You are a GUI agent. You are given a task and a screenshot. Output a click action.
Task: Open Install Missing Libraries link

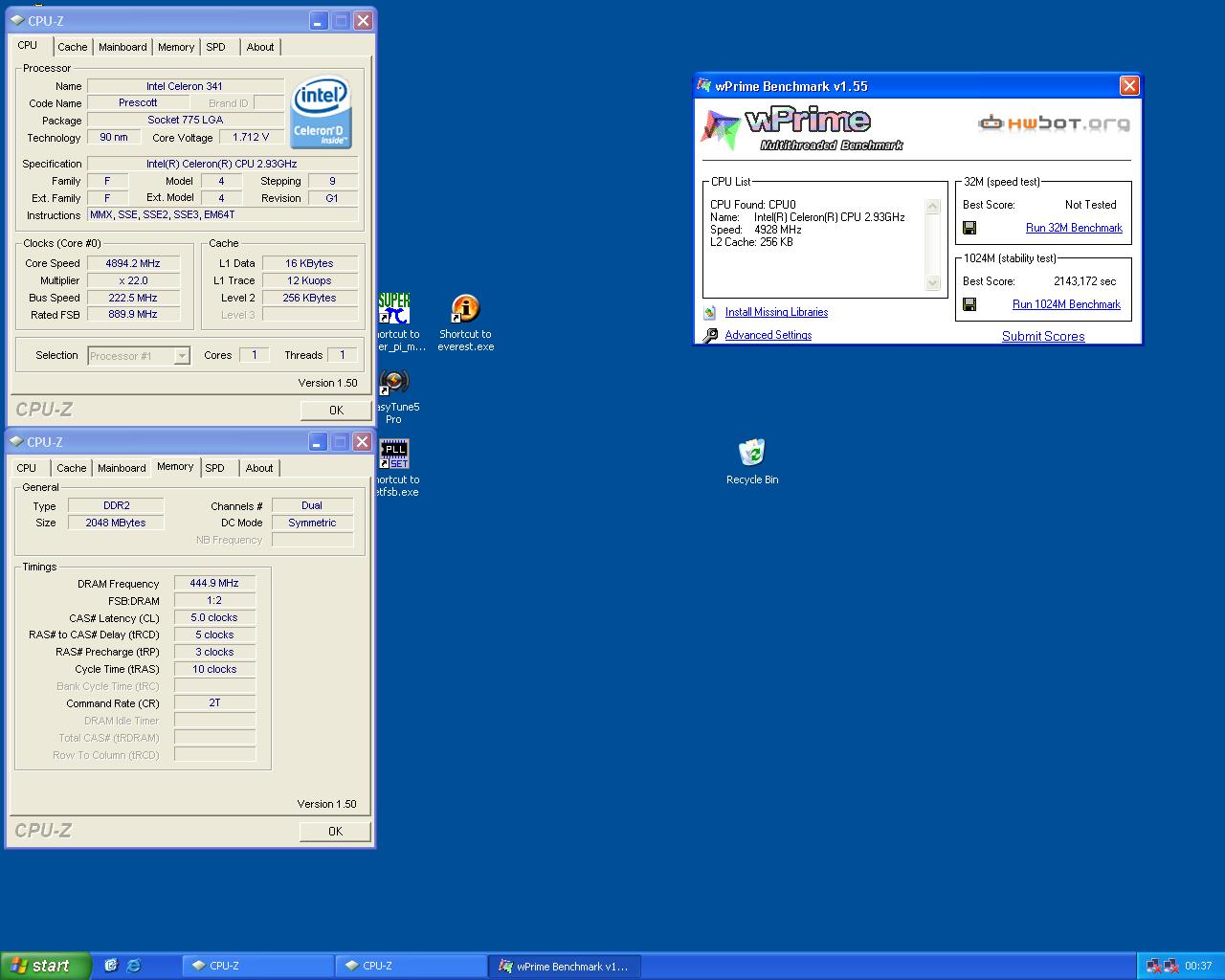(776, 312)
